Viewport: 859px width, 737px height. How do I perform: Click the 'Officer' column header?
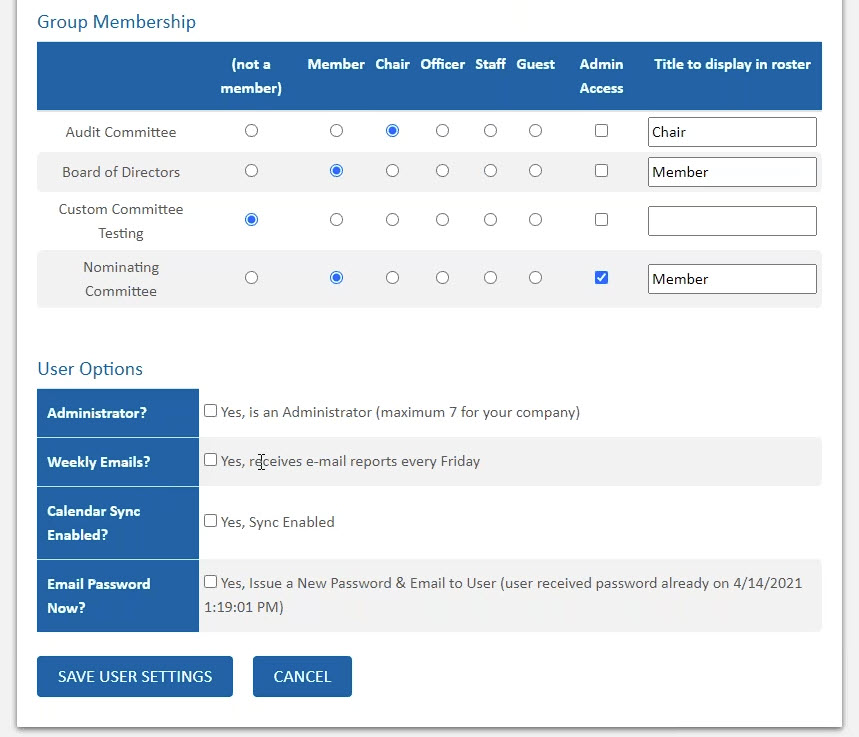click(x=443, y=64)
